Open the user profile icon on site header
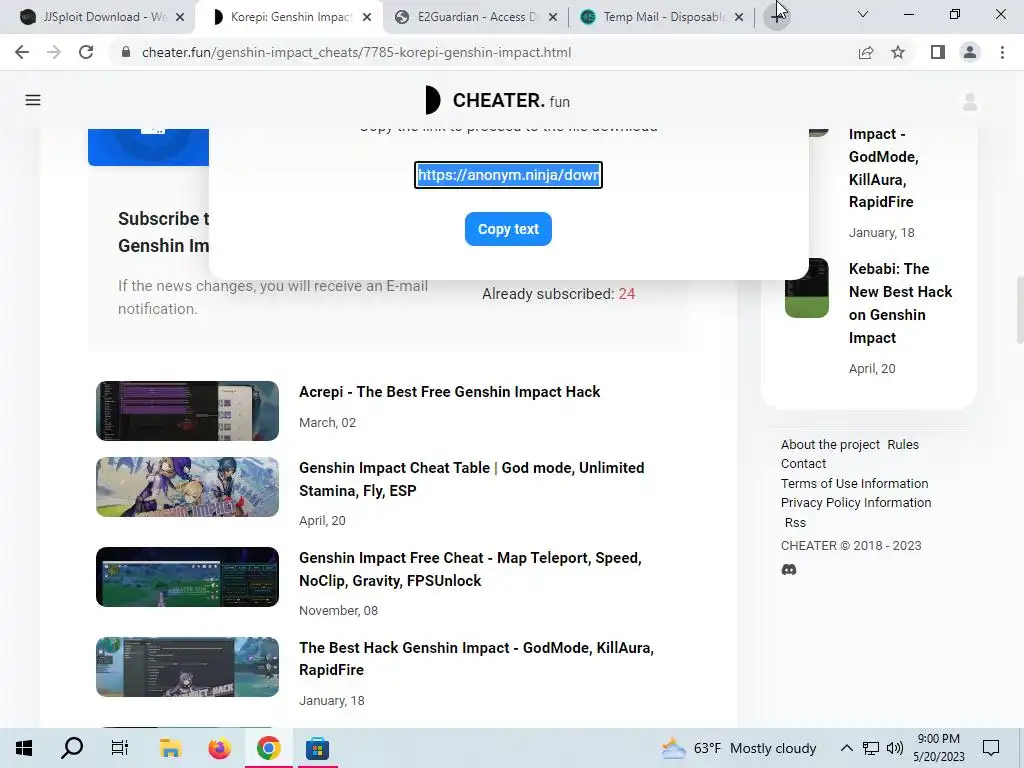The image size is (1024, 768). coord(970,102)
